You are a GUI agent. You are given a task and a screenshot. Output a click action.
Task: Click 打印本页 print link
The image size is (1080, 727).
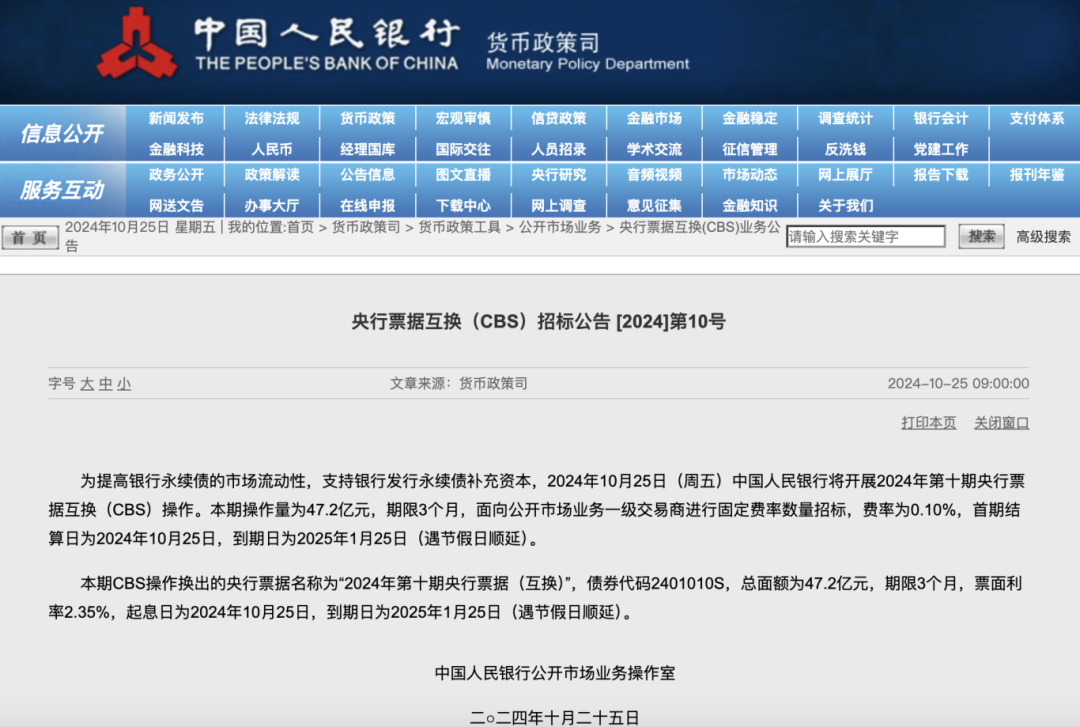click(928, 423)
